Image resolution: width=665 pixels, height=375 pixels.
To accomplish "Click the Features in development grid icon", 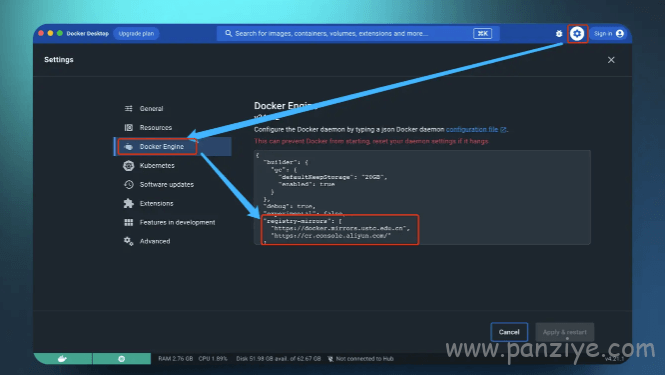I will (129, 222).
